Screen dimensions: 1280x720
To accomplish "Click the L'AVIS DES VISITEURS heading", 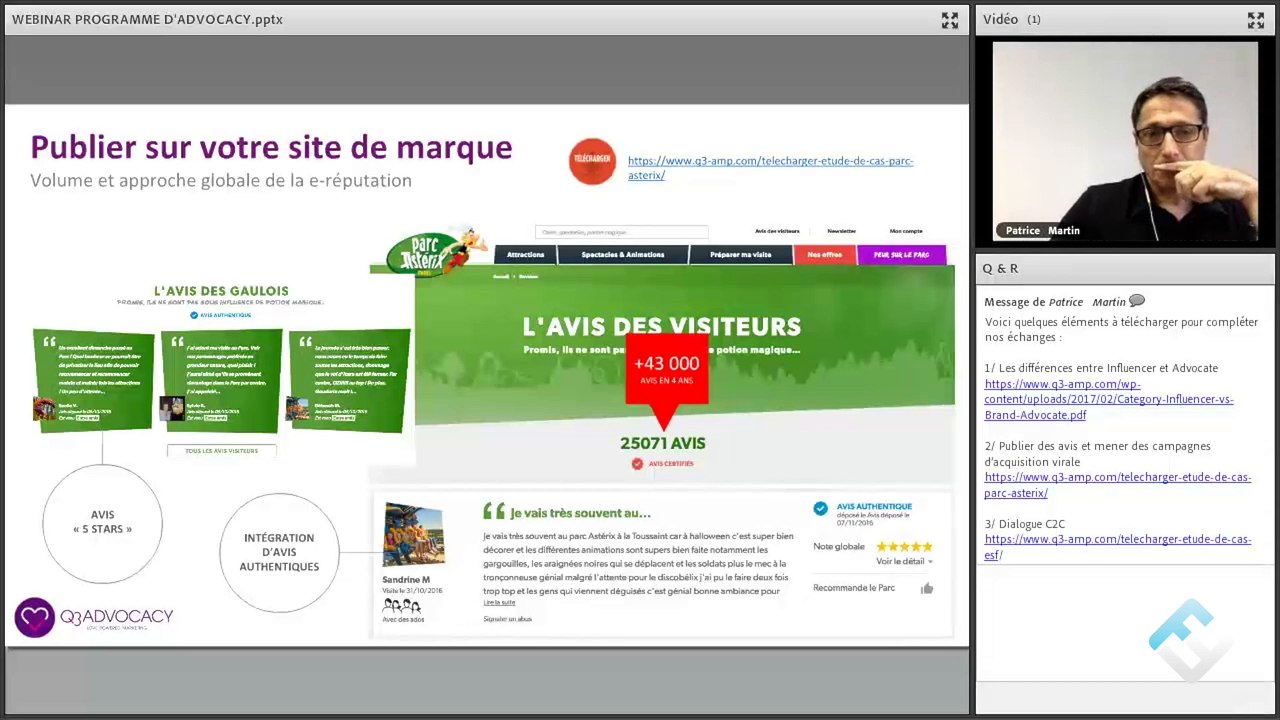I will pyautogui.click(x=662, y=326).
